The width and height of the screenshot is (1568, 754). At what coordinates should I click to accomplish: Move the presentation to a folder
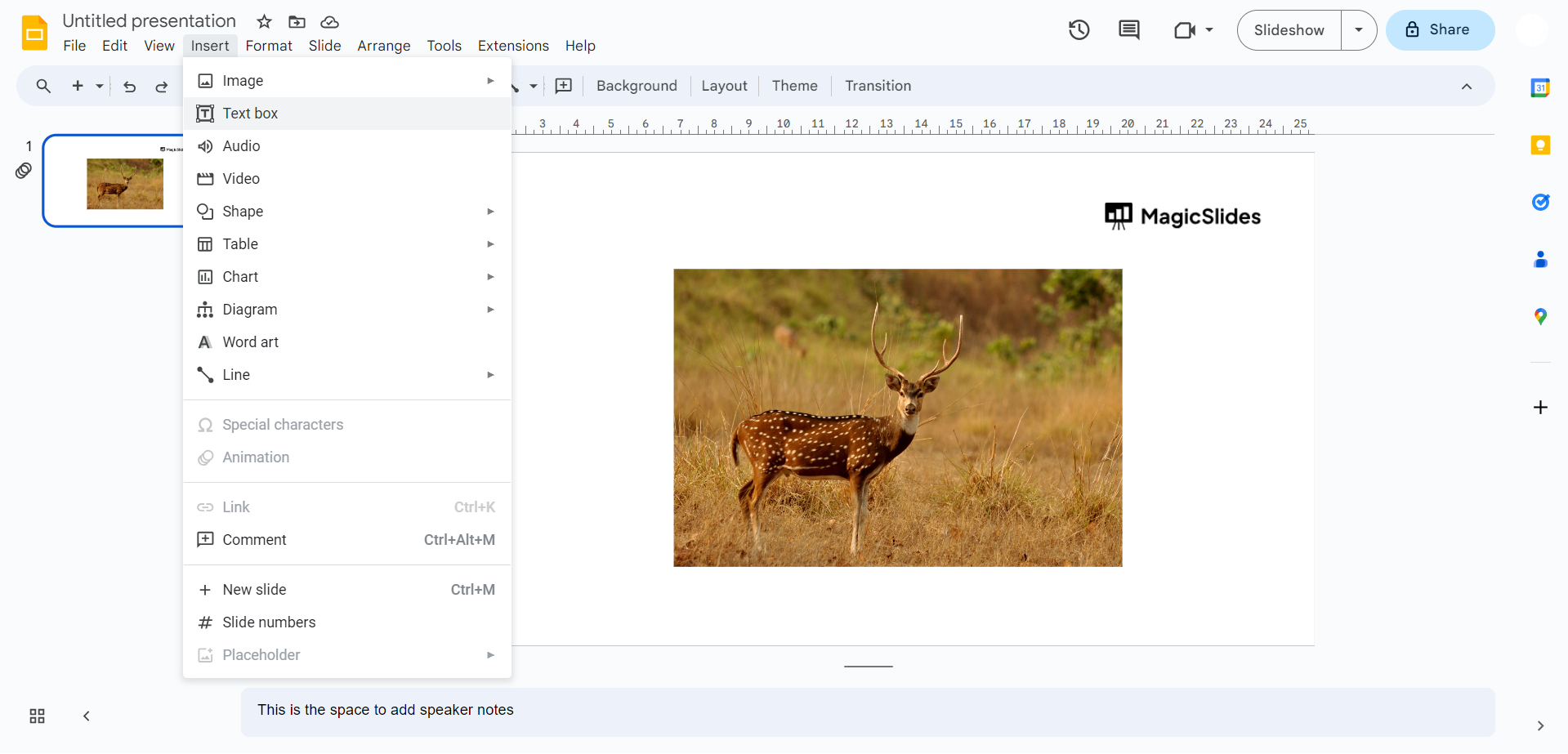coord(297,22)
